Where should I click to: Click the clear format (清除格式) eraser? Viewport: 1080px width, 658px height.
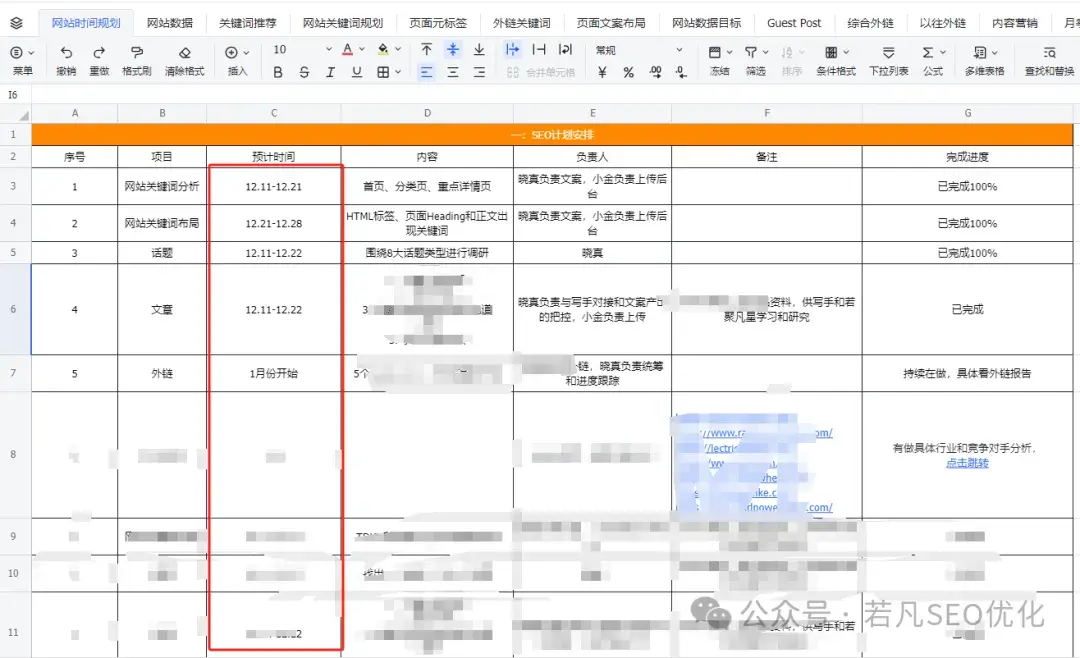click(185, 52)
